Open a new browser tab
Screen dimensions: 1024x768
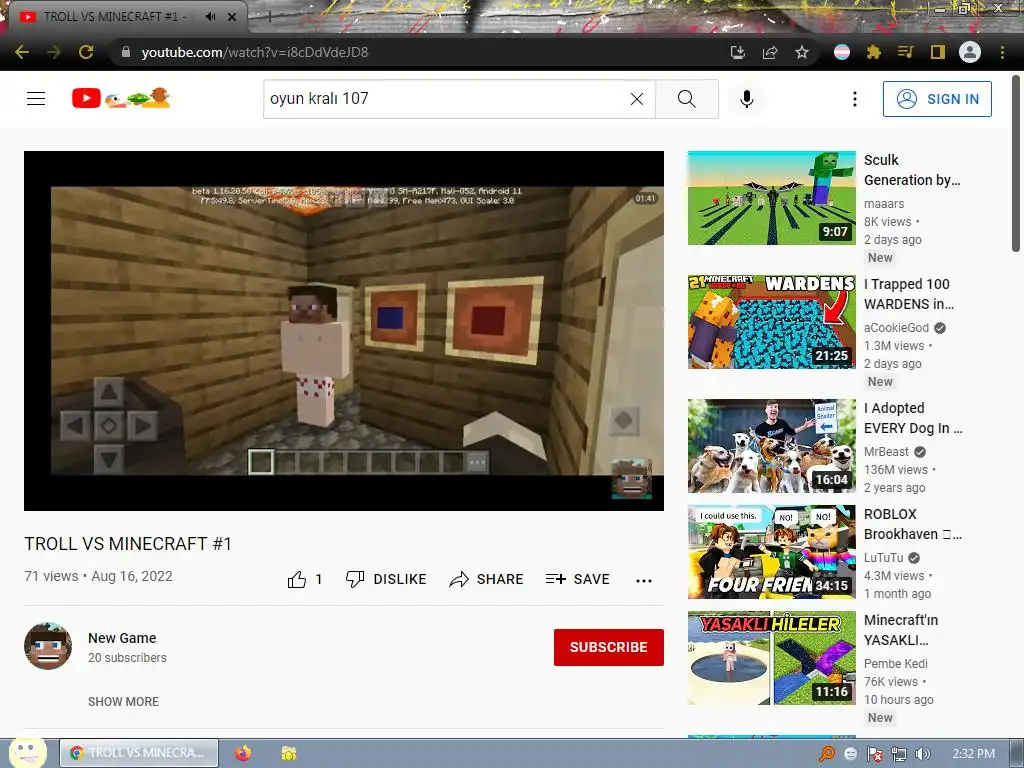click(270, 17)
